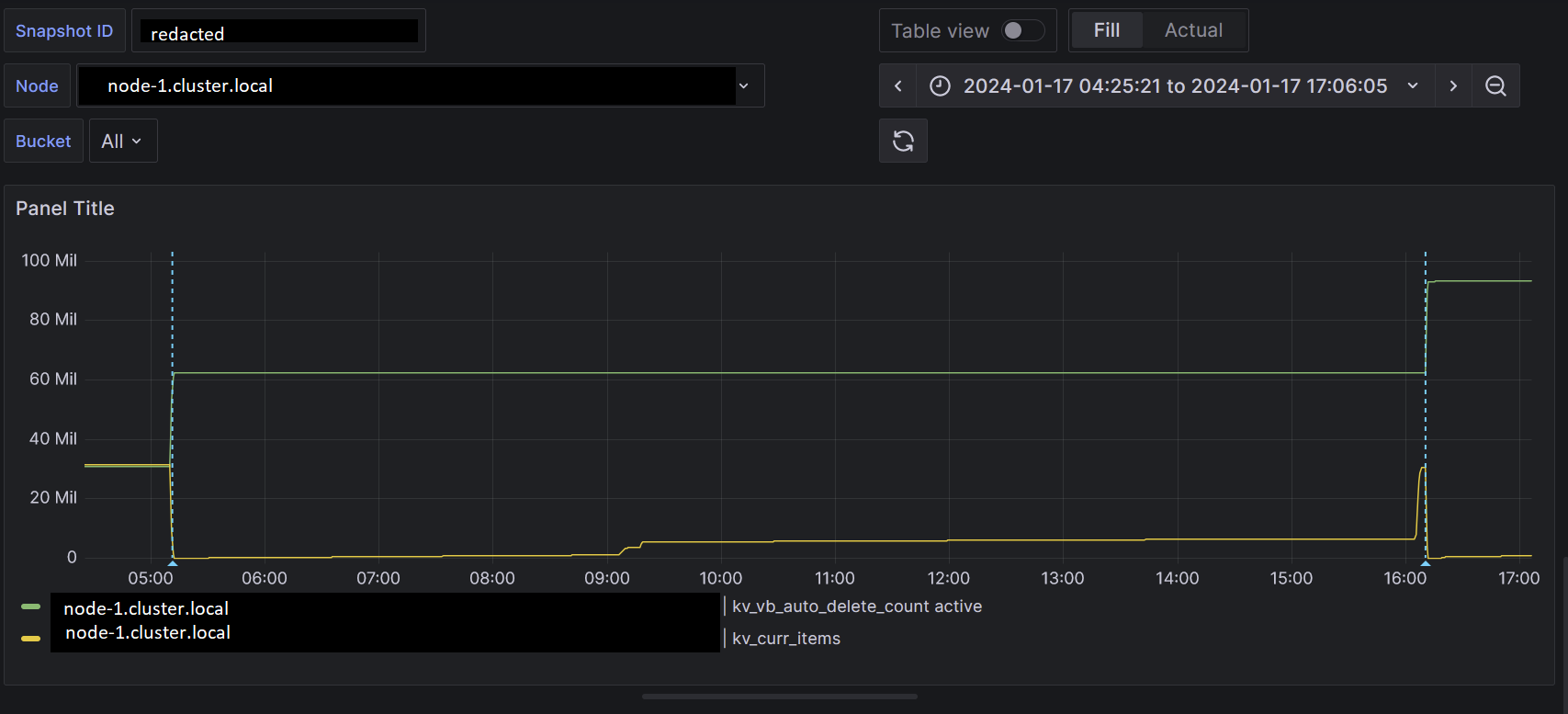Toggle the Table view switch
This screenshot has width=1568, height=714.
[1021, 30]
